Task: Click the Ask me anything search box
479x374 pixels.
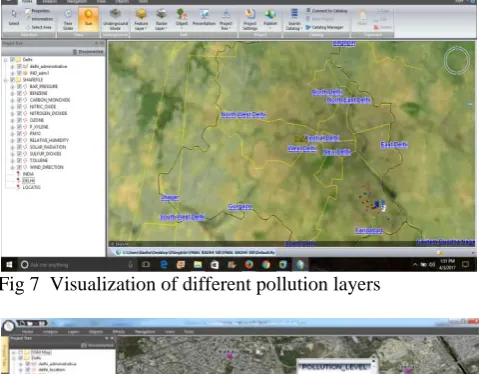Action: [x=77, y=265]
